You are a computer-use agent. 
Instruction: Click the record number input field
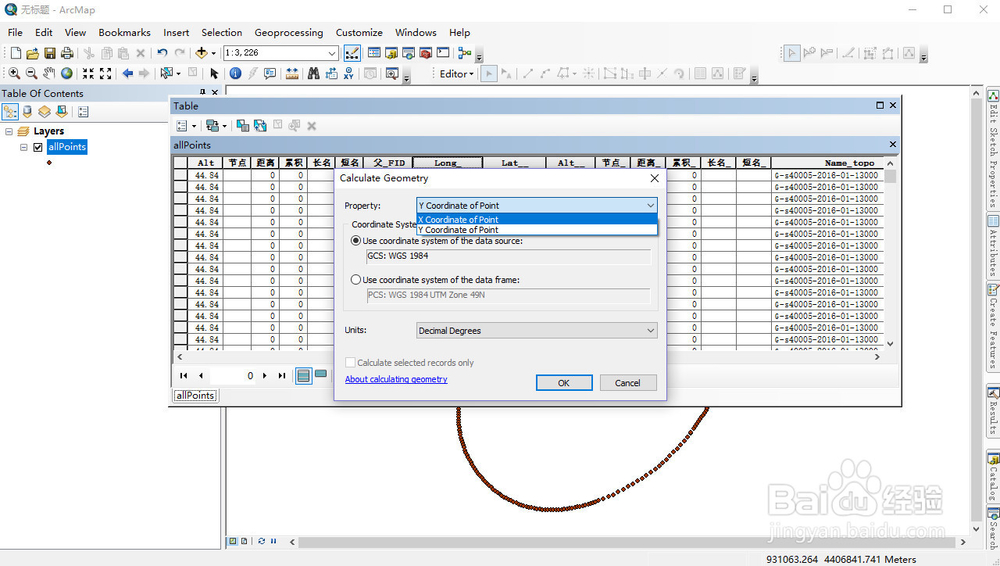(x=232, y=376)
